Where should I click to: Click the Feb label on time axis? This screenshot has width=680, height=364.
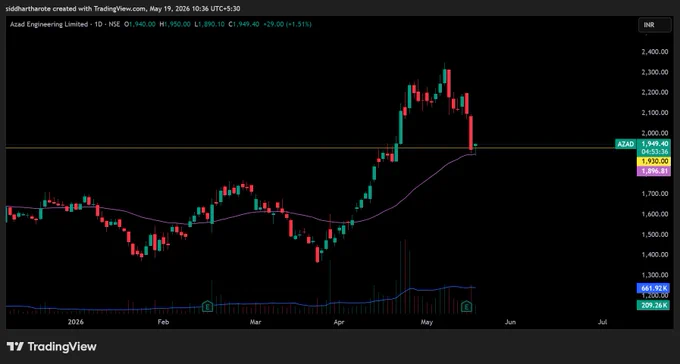[x=163, y=322]
